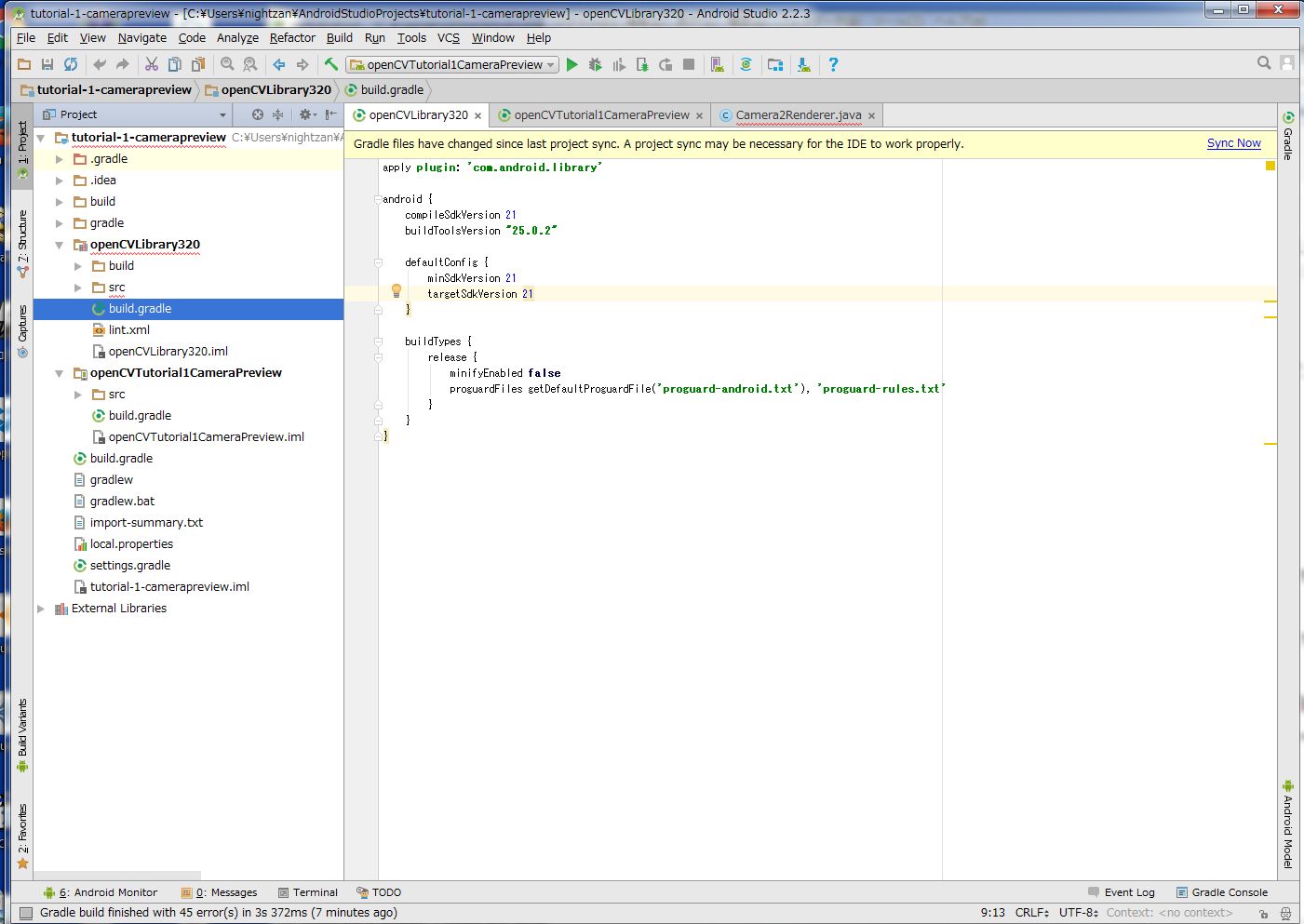The width and height of the screenshot is (1304, 924).
Task: Open the TODO tool window
Action: 379,892
